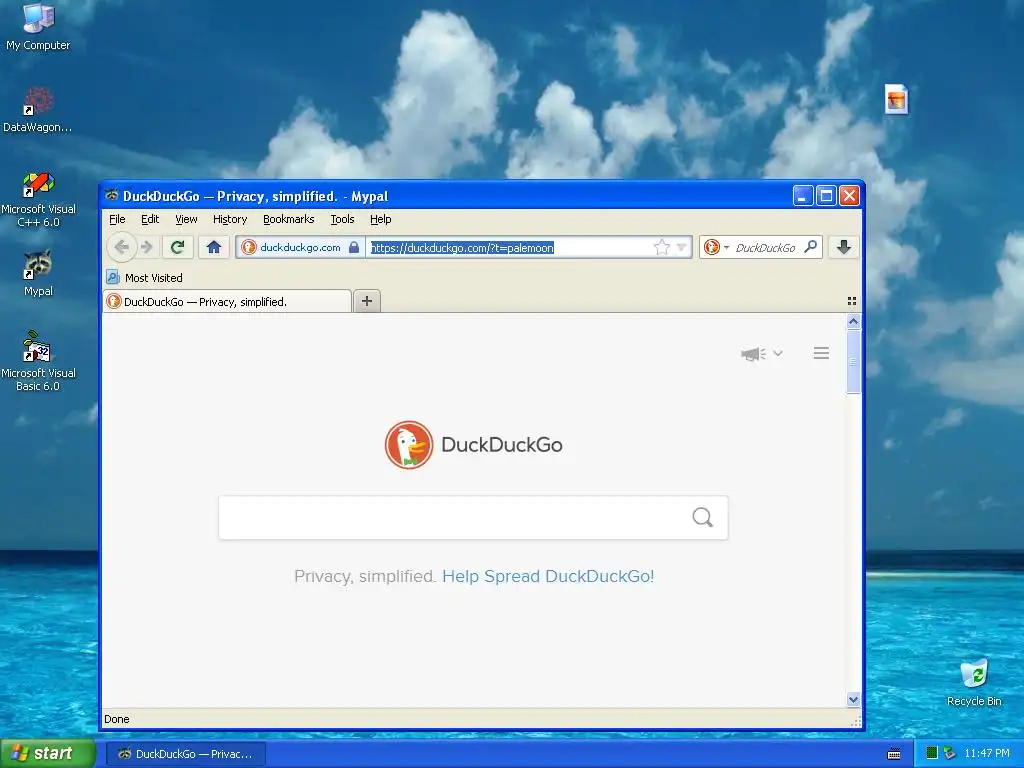
Task: Click the vertical scrollbar thumb
Action: 853,362
